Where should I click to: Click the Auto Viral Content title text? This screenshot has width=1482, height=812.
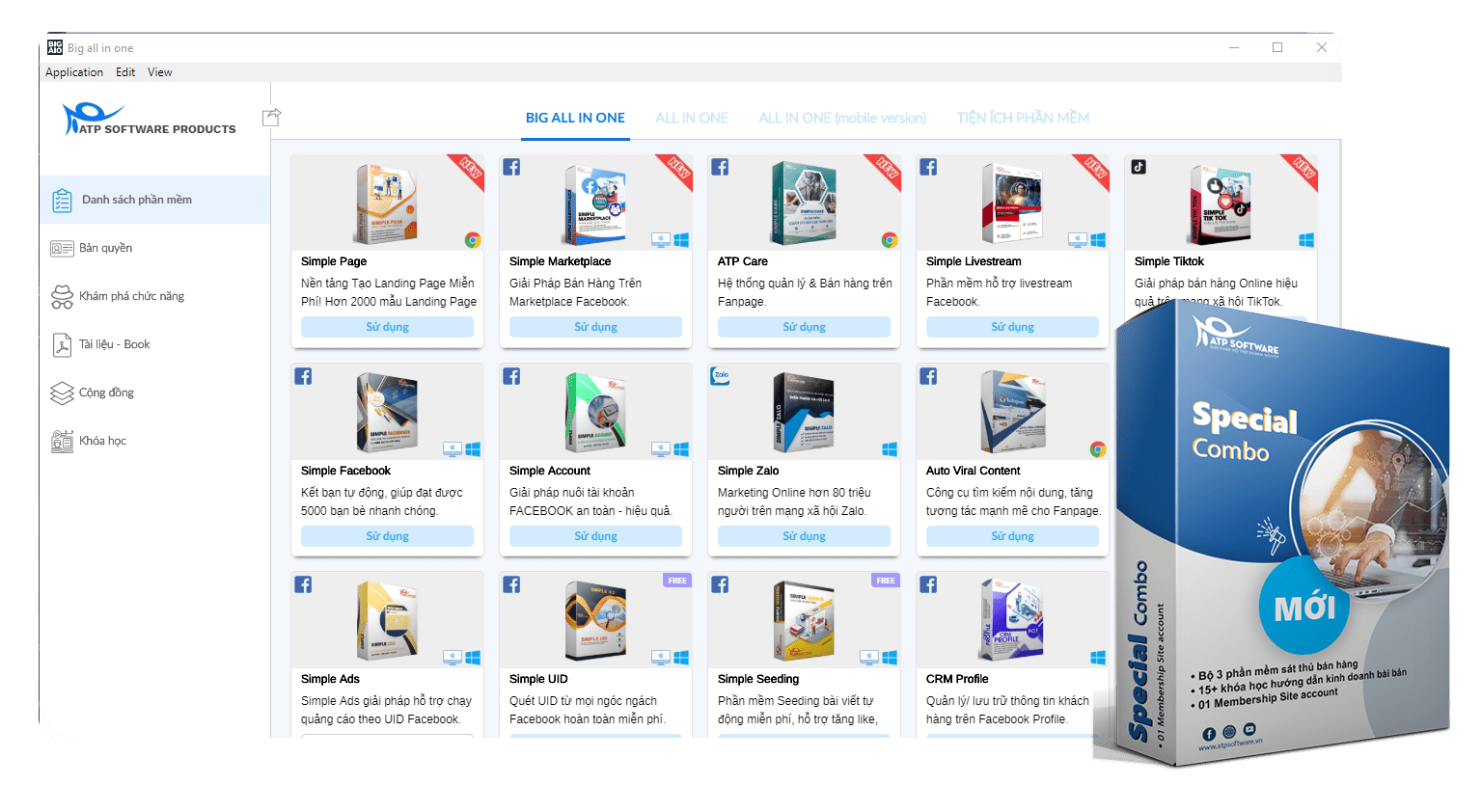[x=974, y=471]
